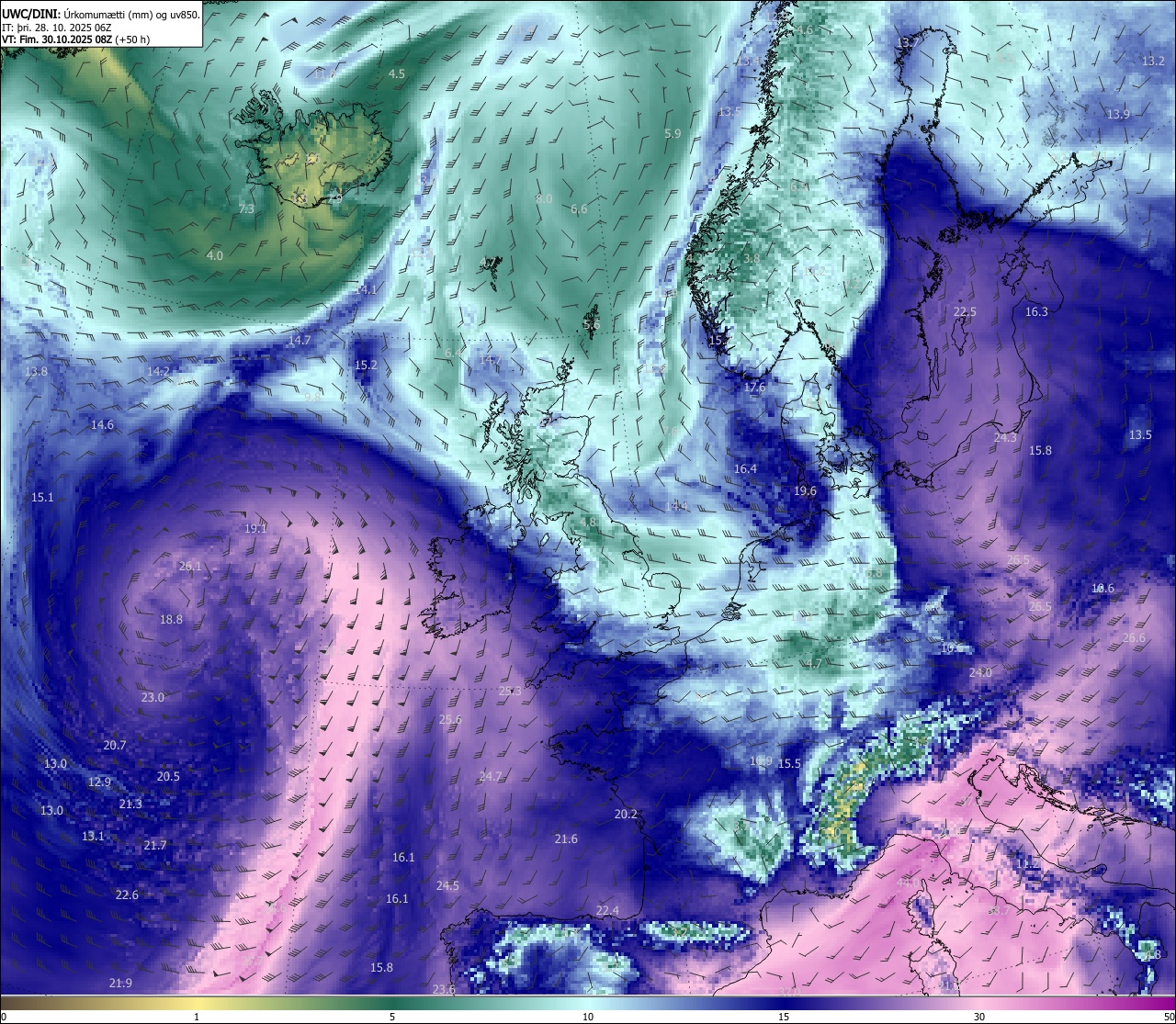Click the 13.9 value at top right
Image resolution: width=1176 pixels, height=1024 pixels.
1118,115
